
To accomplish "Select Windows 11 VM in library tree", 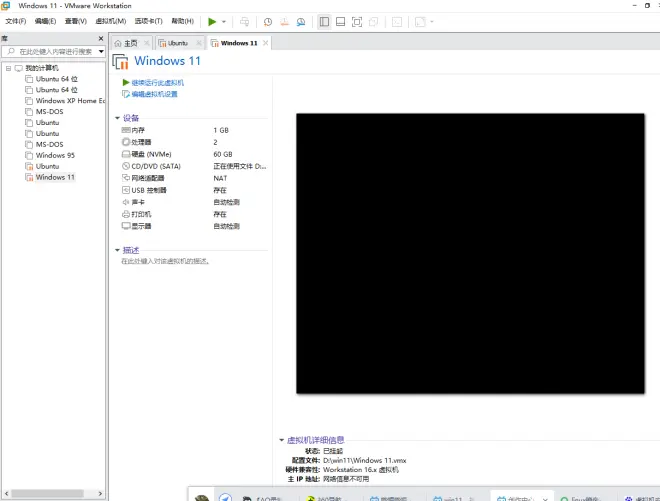I will point(50,177).
